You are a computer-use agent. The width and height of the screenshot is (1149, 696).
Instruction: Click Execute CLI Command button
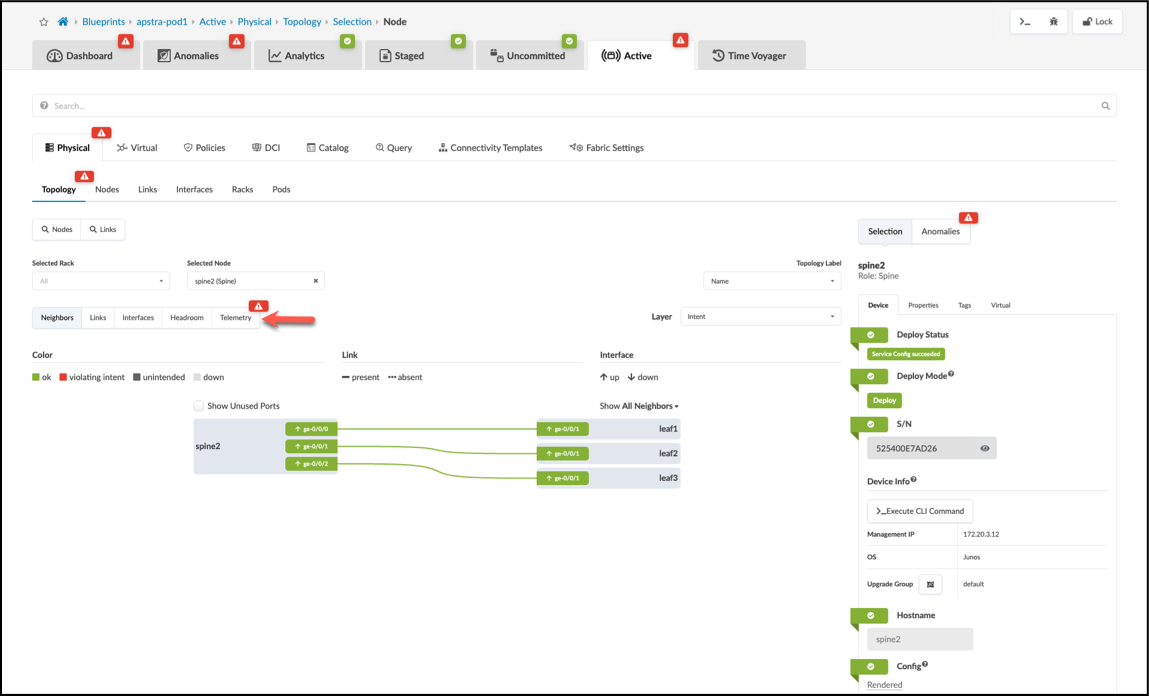point(920,511)
